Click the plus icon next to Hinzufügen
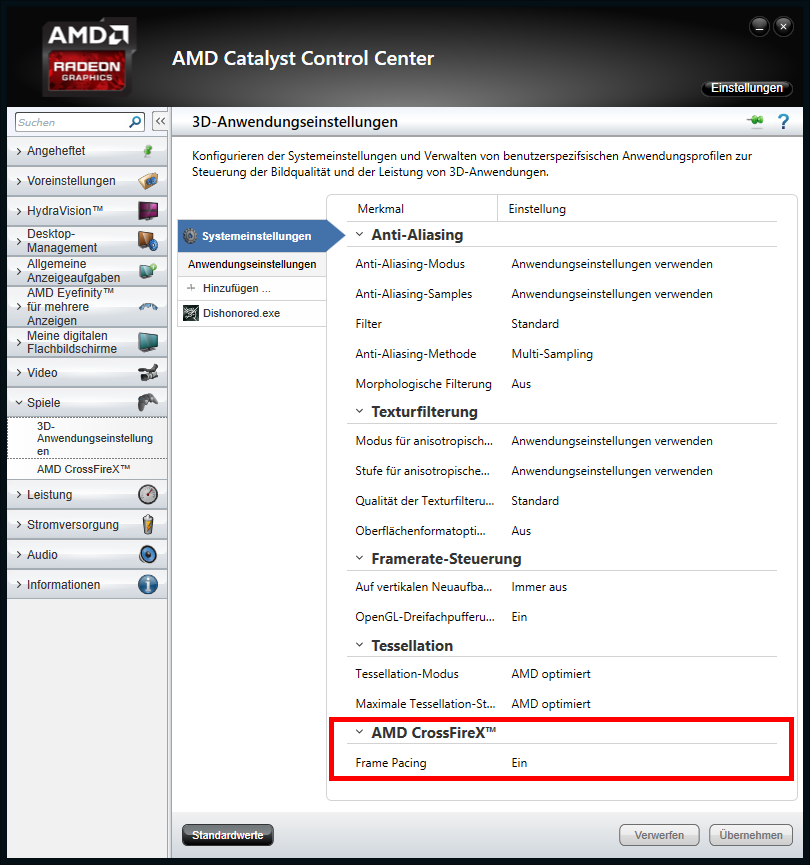Viewport: 810px width, 865px height. [x=191, y=287]
